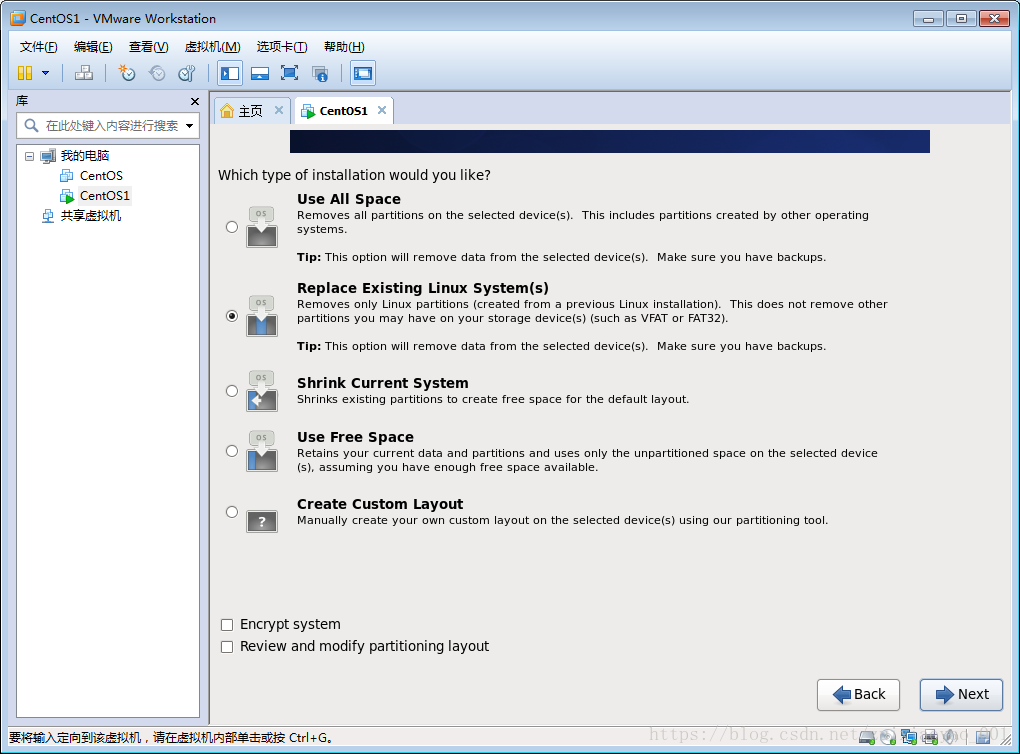1020x754 pixels.
Task: Click the 'Shrink Current System' heading text
Action: pos(382,383)
